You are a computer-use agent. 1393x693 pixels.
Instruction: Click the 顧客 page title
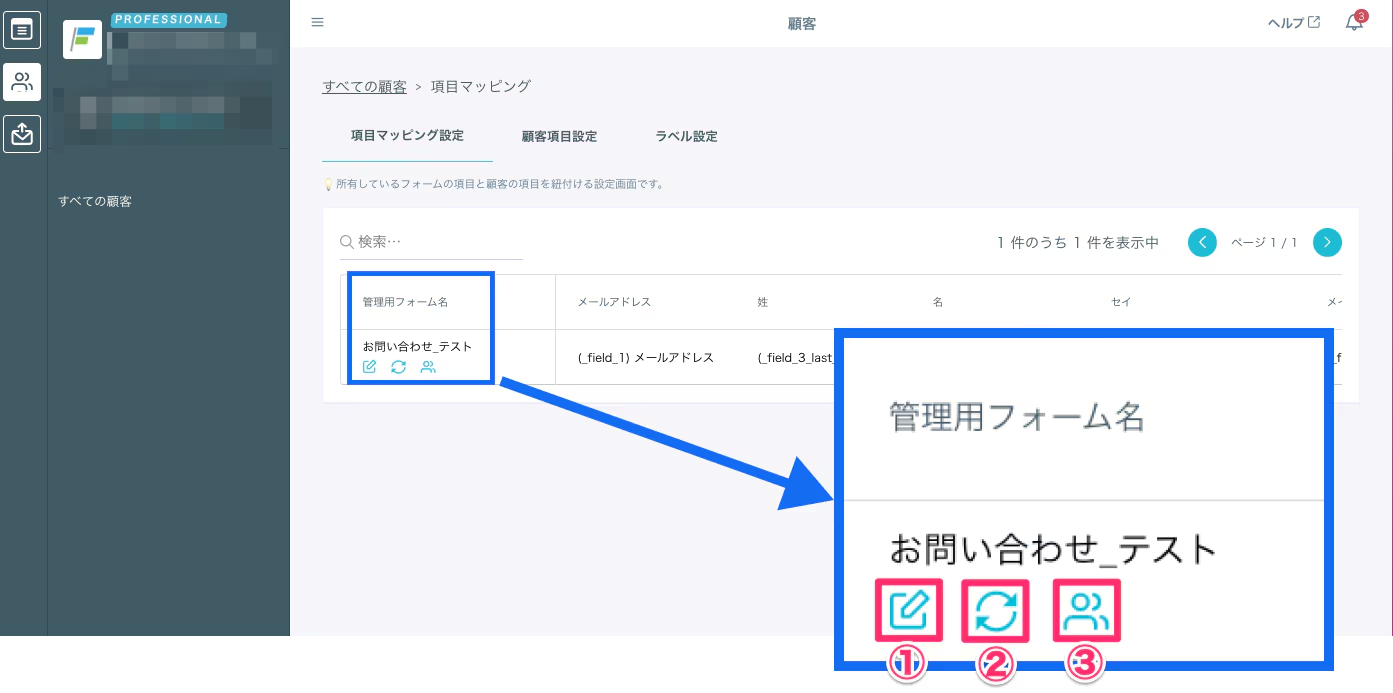802,22
